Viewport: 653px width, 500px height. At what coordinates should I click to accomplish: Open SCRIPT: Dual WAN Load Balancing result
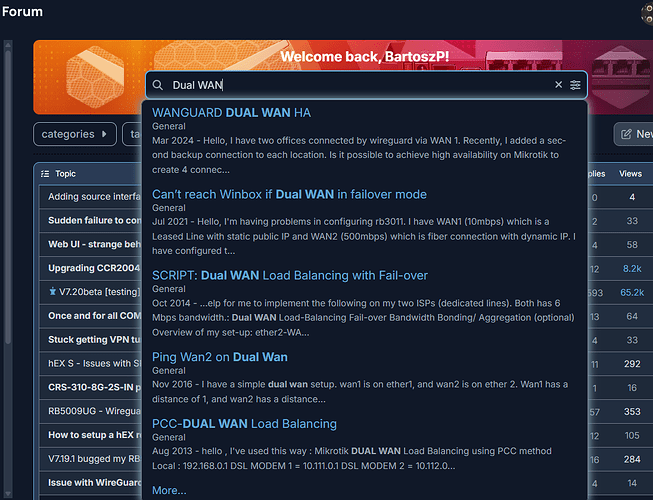[290, 276]
